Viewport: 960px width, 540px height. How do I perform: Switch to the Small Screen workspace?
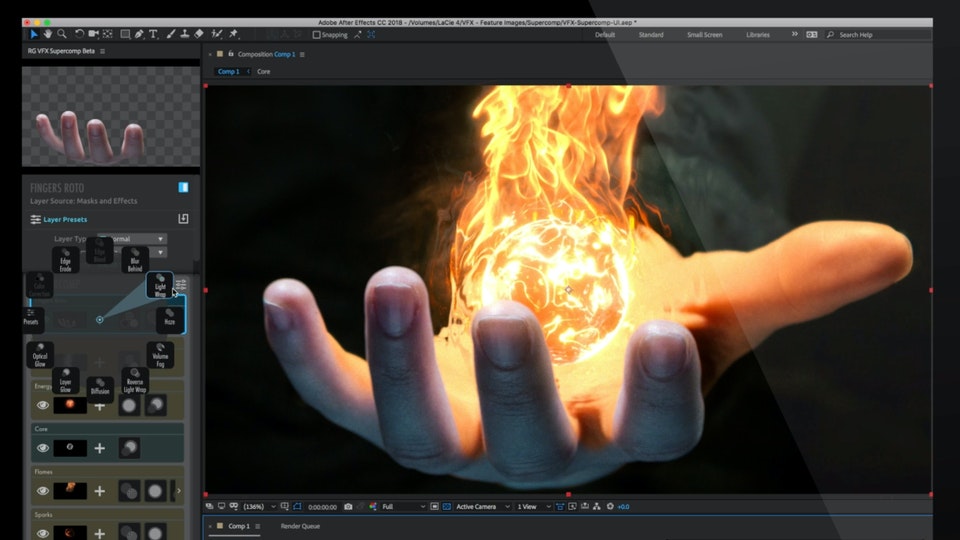(x=704, y=34)
